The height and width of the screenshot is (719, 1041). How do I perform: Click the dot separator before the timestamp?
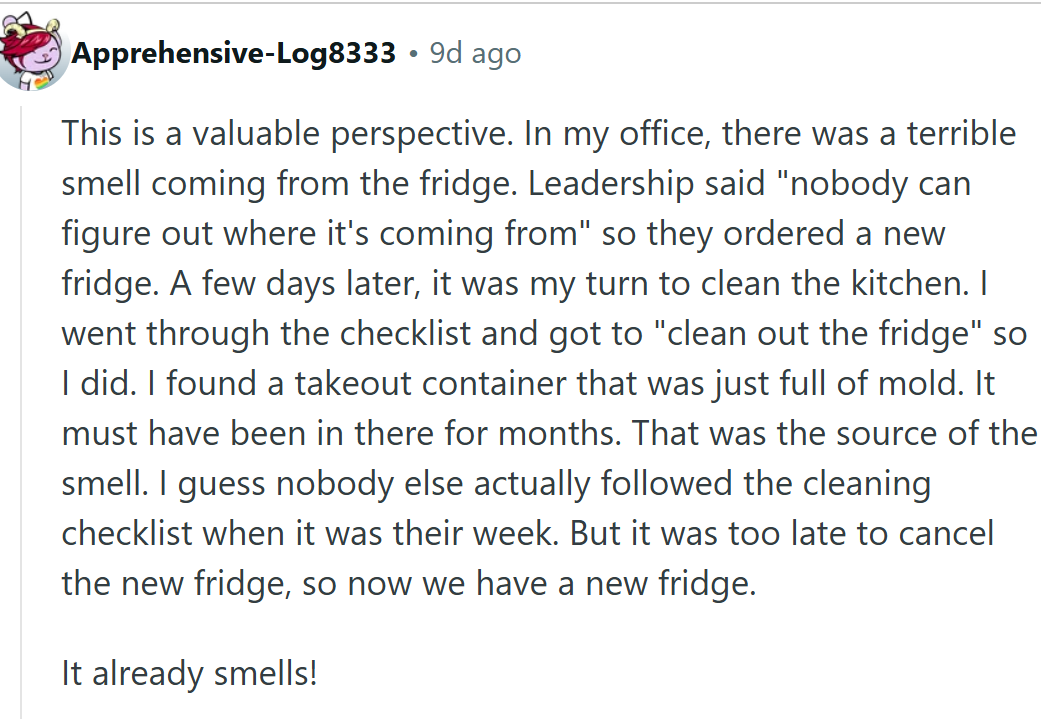pos(413,54)
